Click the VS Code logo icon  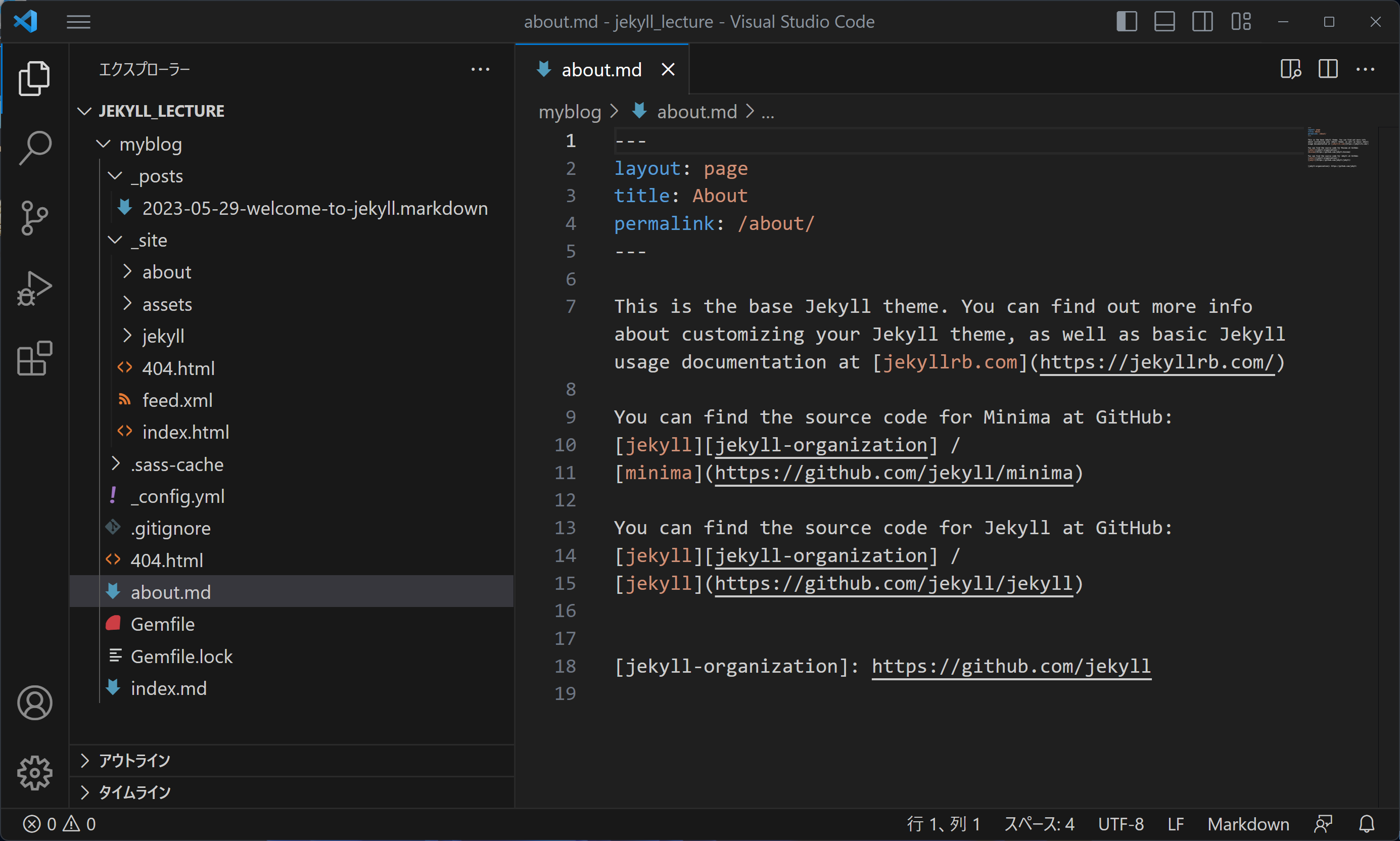point(25,22)
